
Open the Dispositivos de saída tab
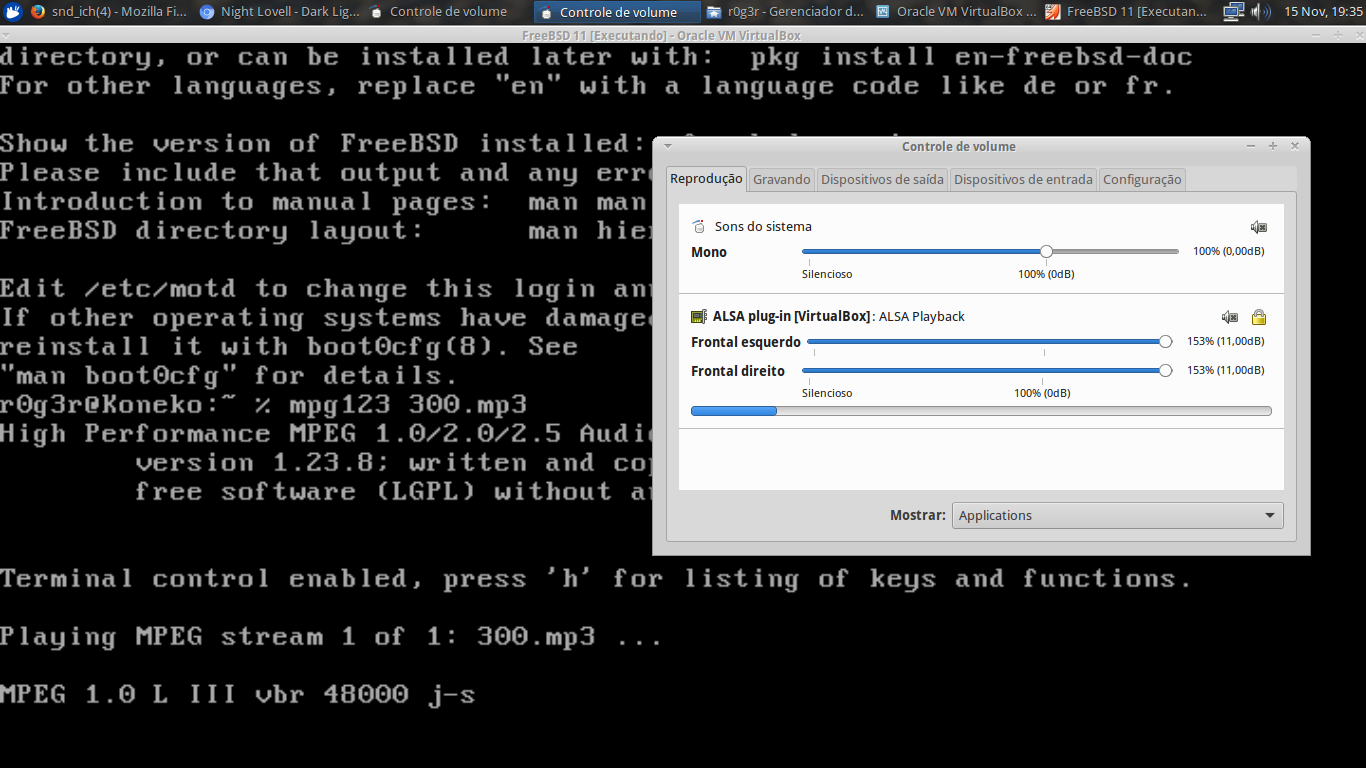coord(882,180)
